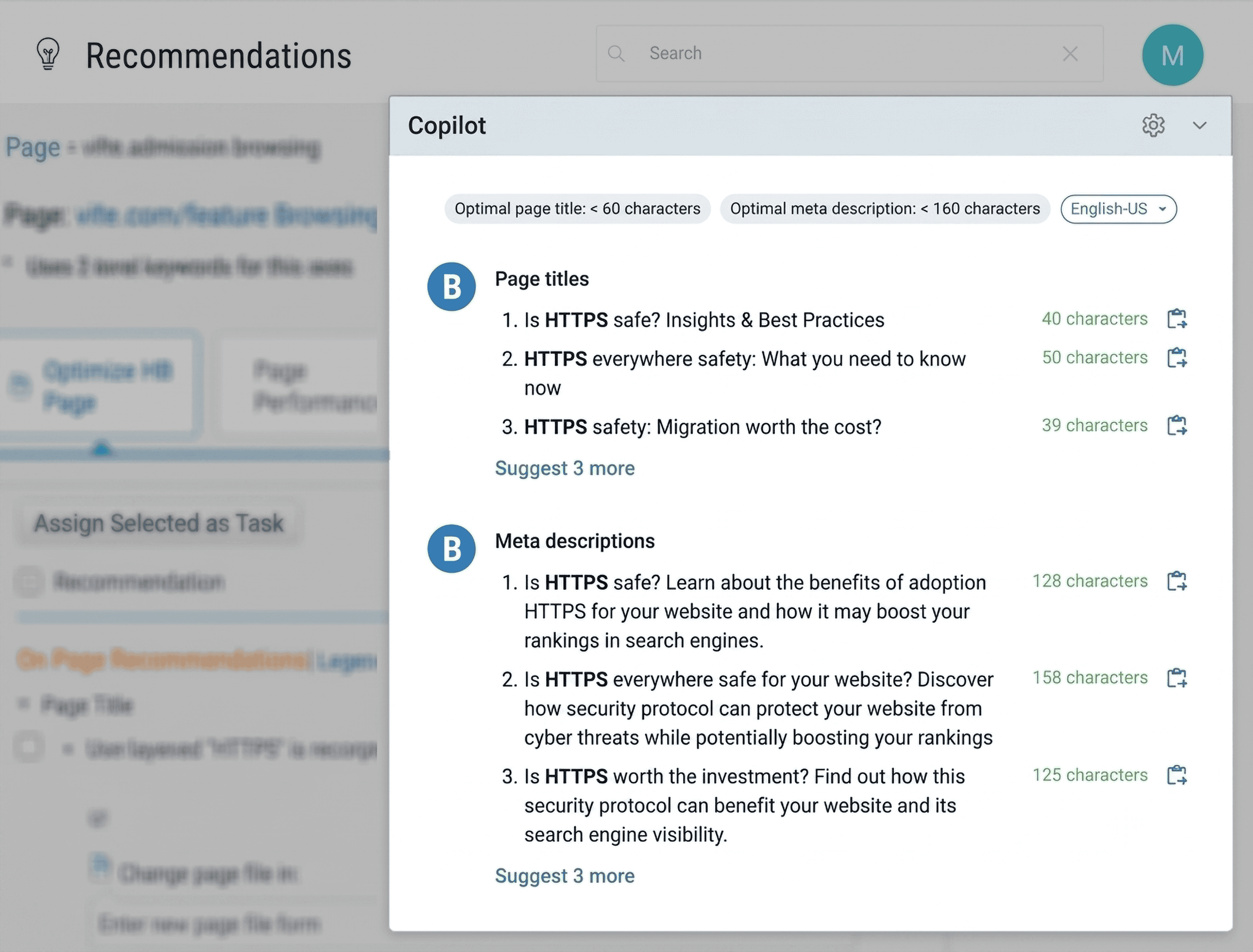1253x952 pixels.
Task: Click the Recommendations page title
Action: pyautogui.click(x=219, y=56)
